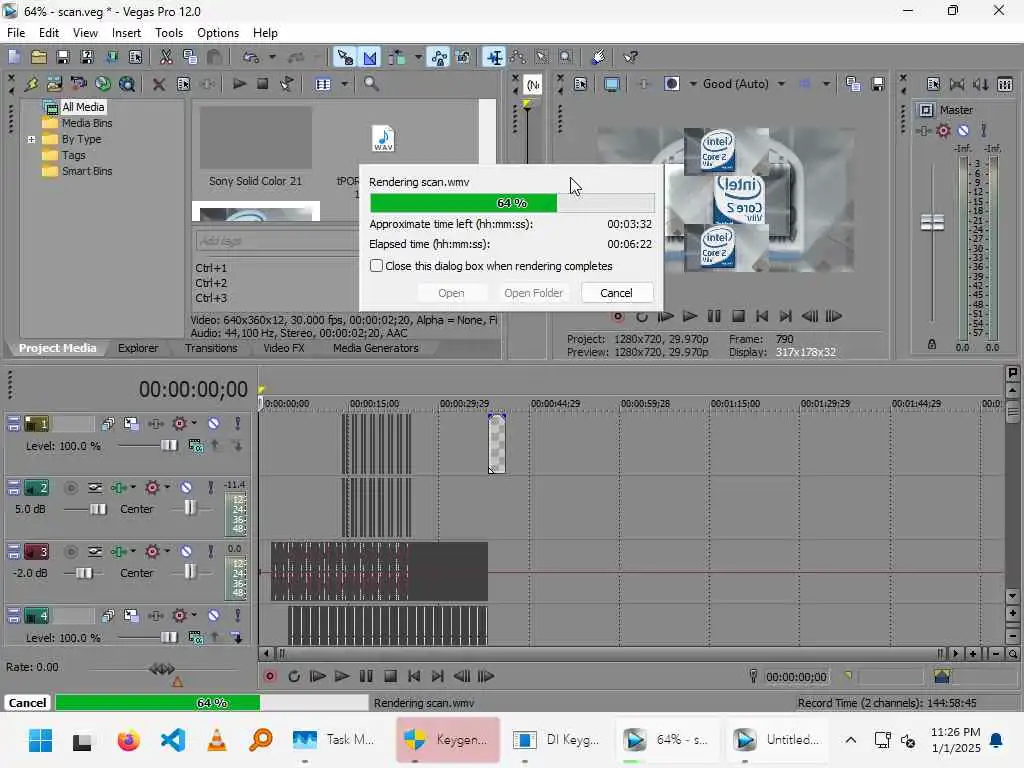Click the Open project folder icon
1024x768 pixels.
39,57
